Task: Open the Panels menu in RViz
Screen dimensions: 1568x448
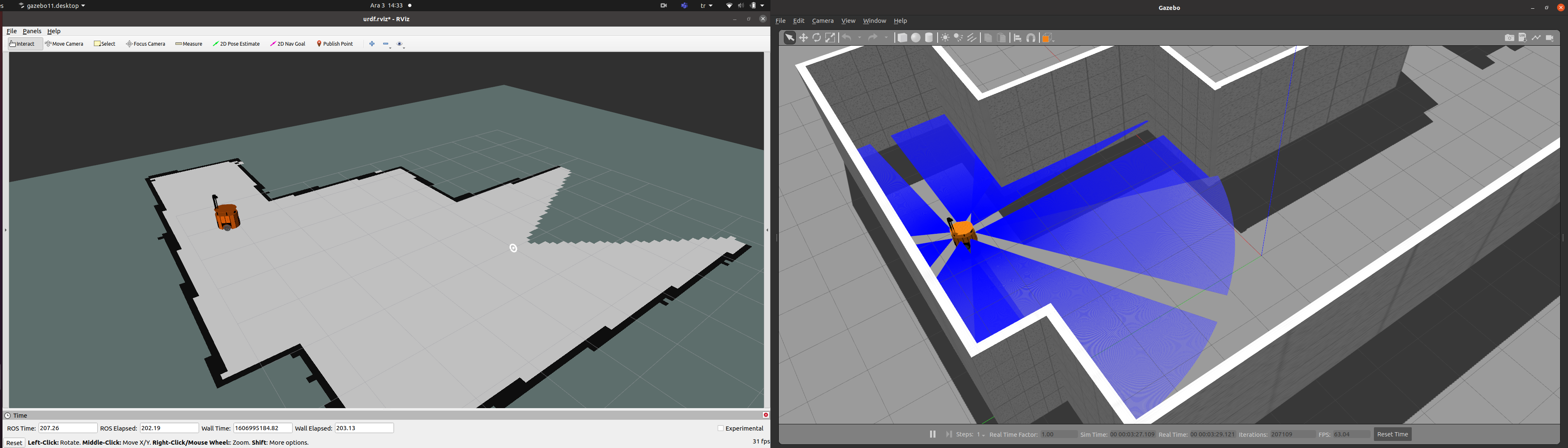Action: point(32,31)
